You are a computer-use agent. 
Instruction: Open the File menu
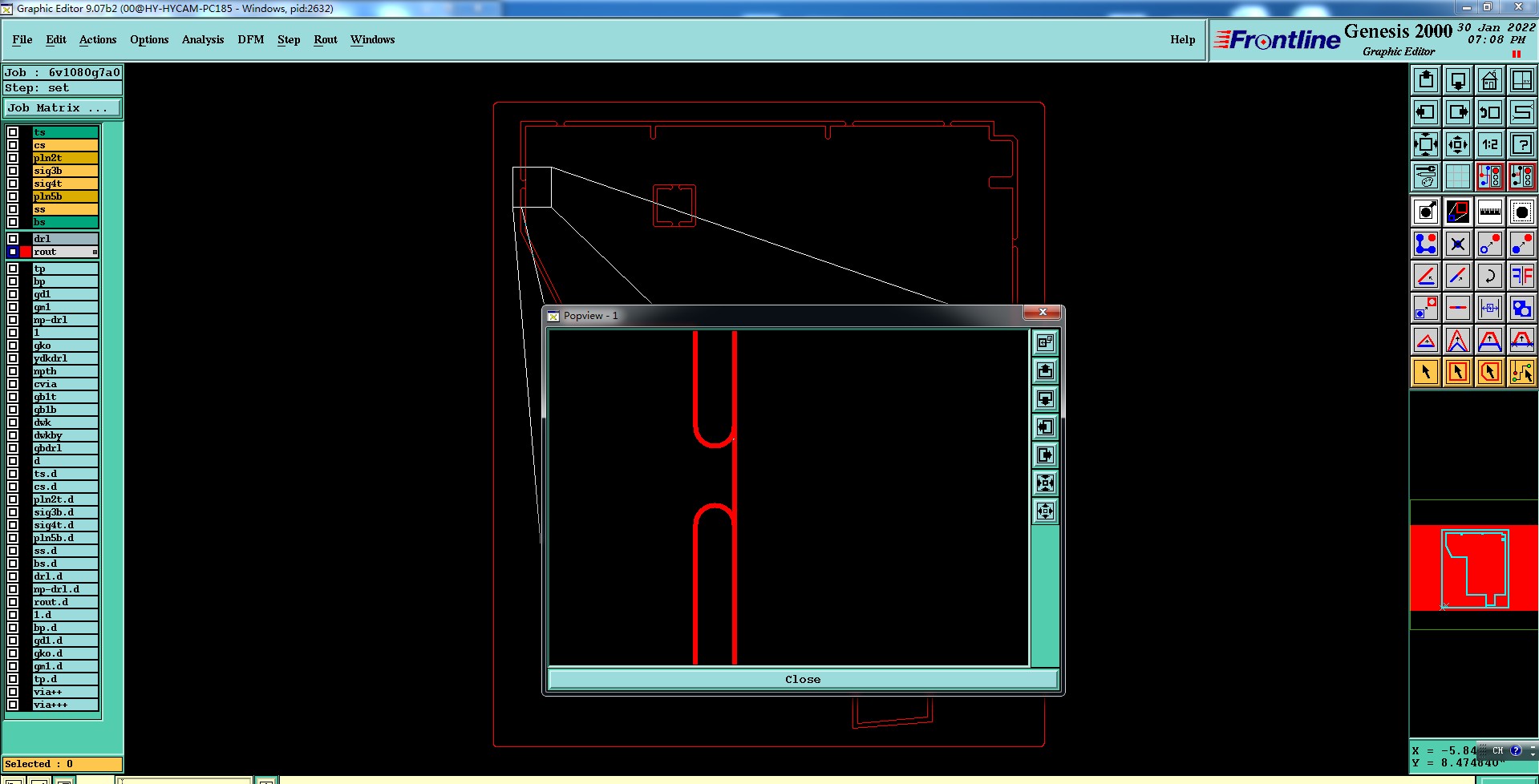[x=22, y=39]
